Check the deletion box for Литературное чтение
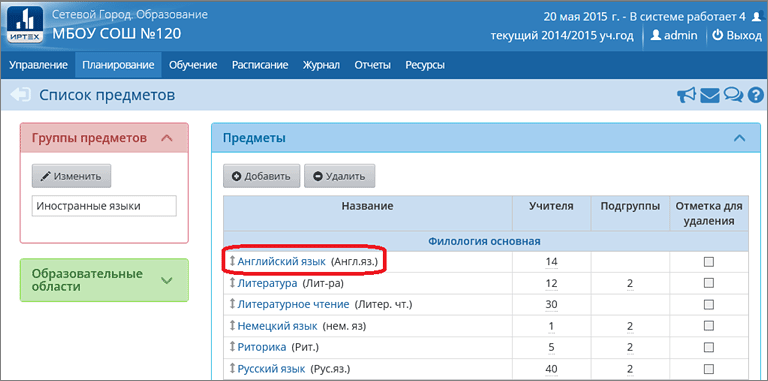The height and width of the screenshot is (381, 768). click(x=709, y=305)
